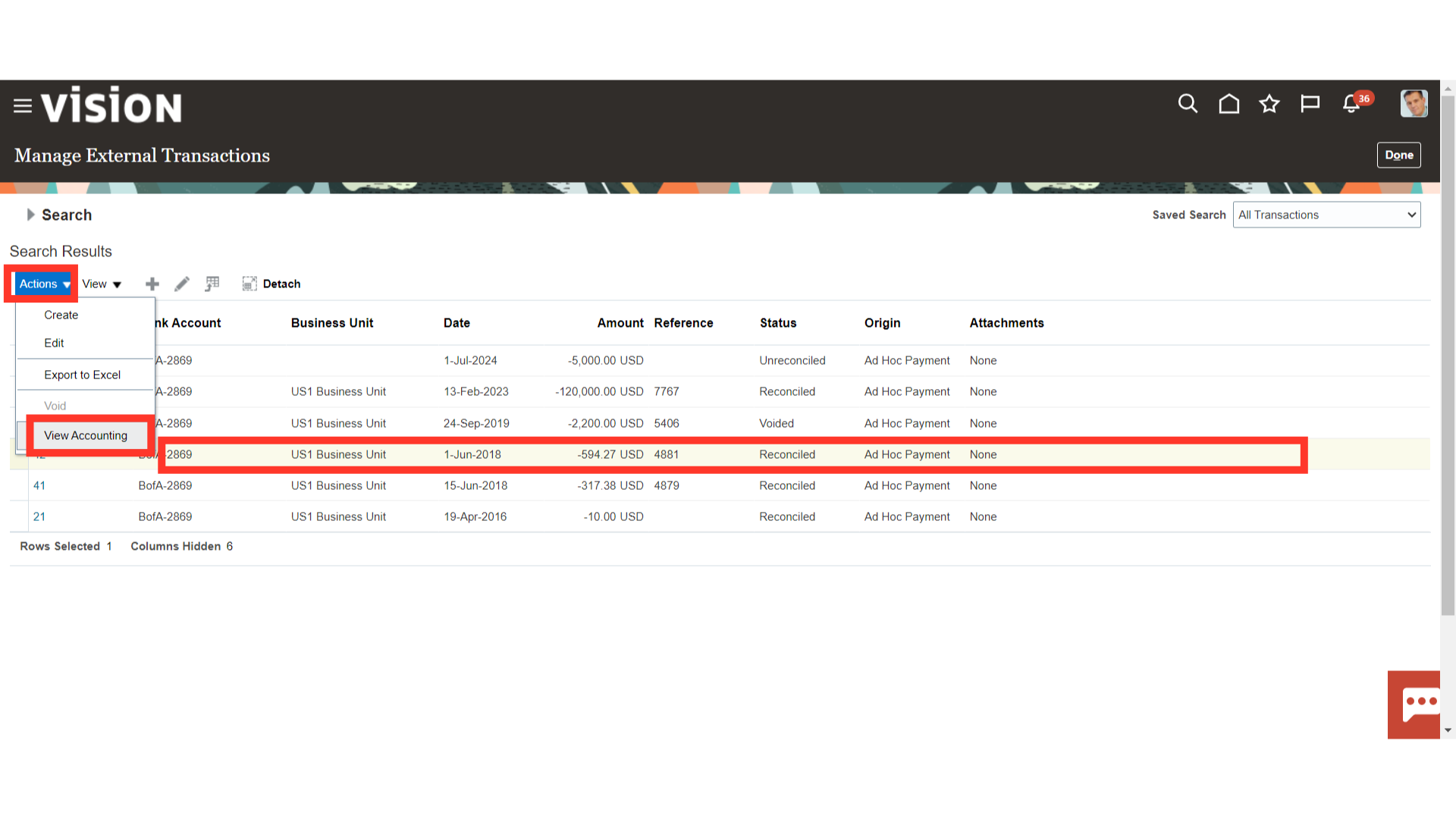
Task: Click the -317.38 USD amount cell
Action: (610, 485)
